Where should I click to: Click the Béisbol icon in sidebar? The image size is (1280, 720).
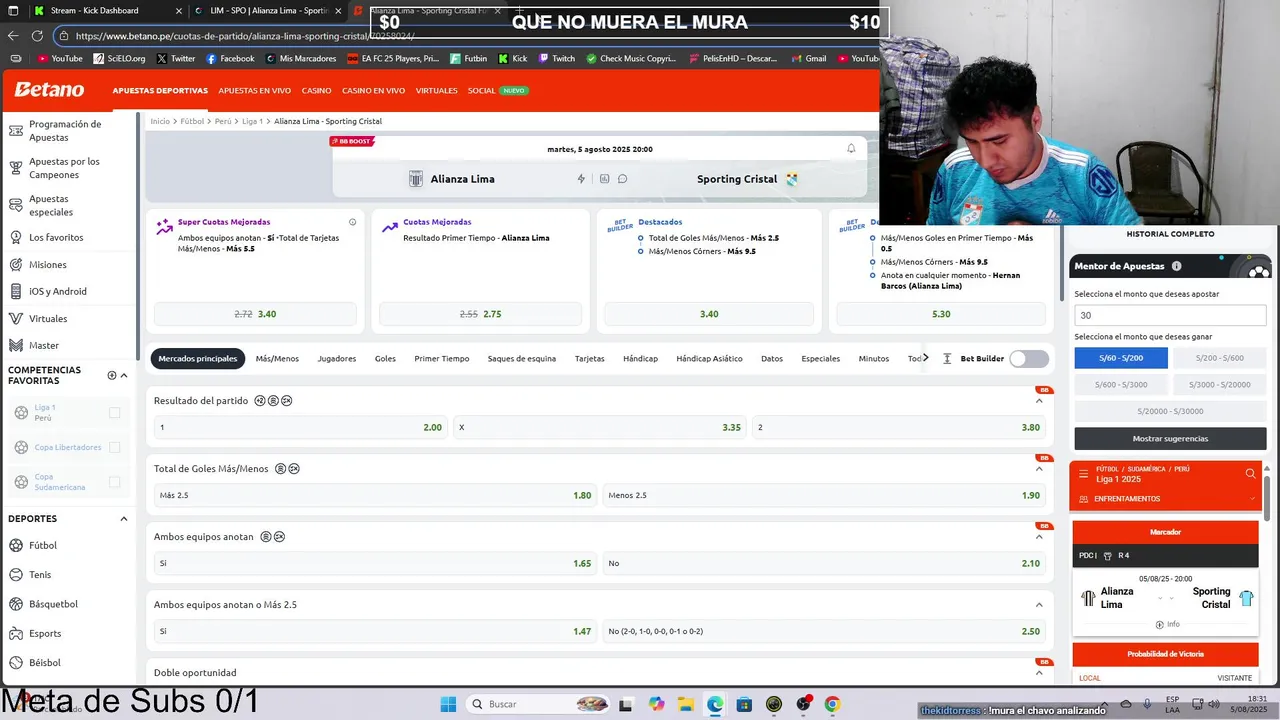point(16,662)
